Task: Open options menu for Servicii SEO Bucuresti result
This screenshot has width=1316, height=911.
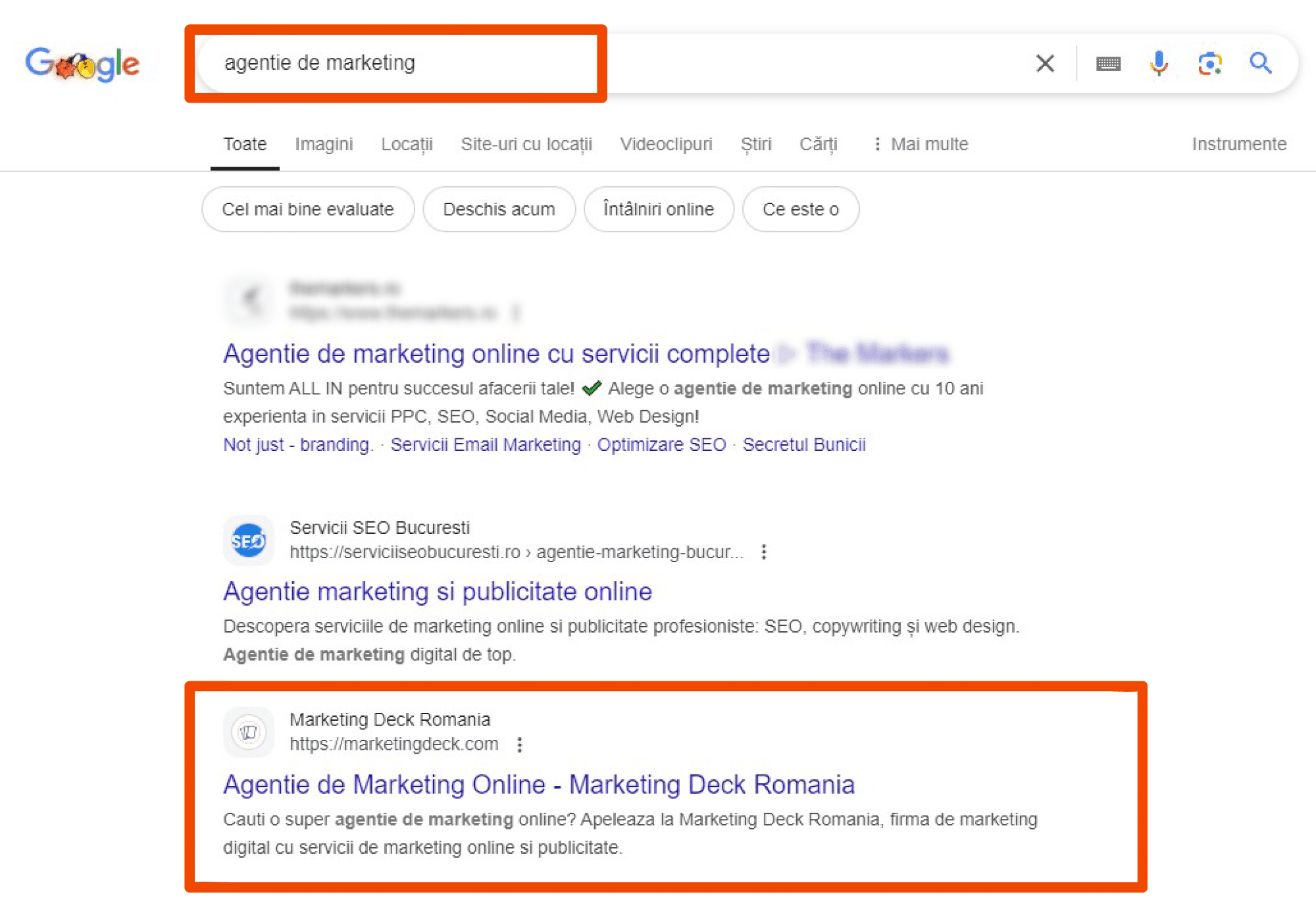Action: click(x=763, y=552)
